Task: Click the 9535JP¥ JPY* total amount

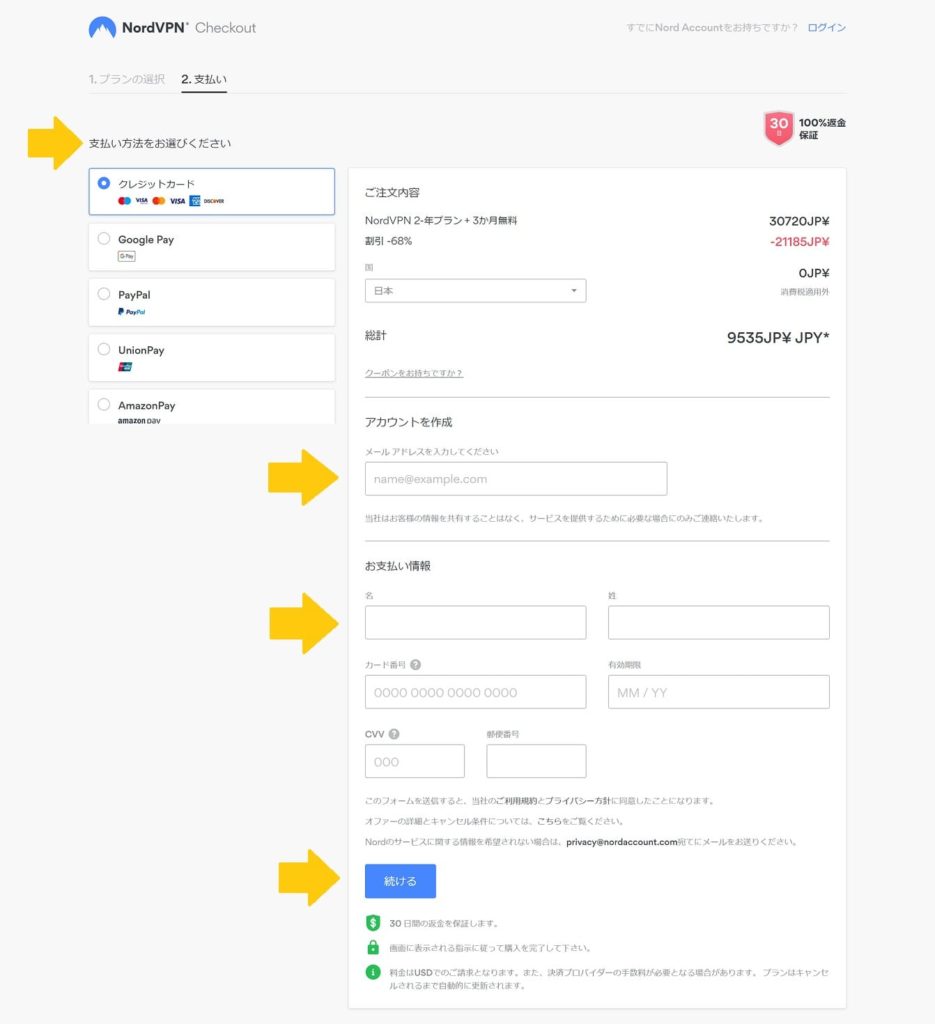Action: tap(778, 338)
